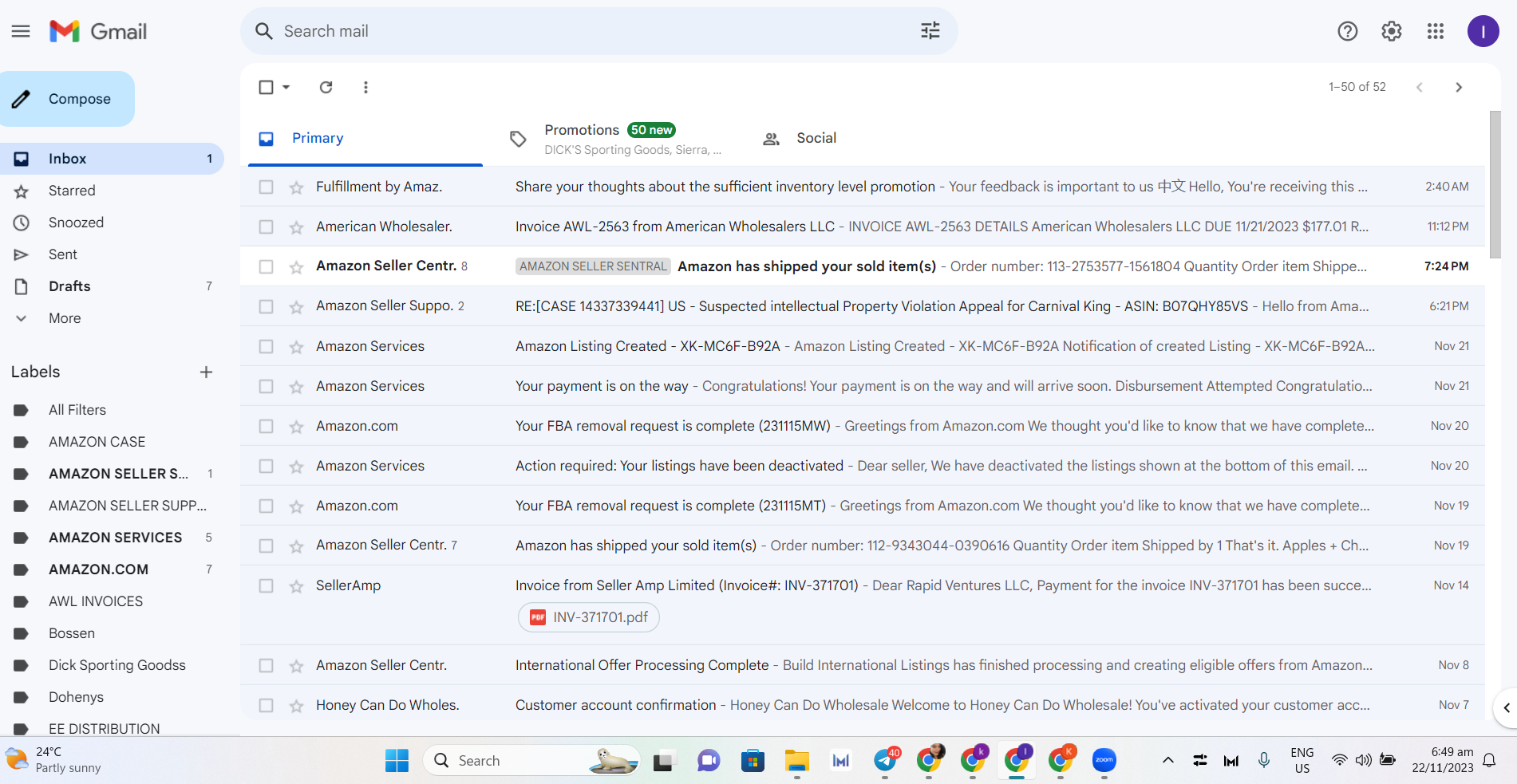Open Windows Start menu
1517x784 pixels.
[x=397, y=761]
